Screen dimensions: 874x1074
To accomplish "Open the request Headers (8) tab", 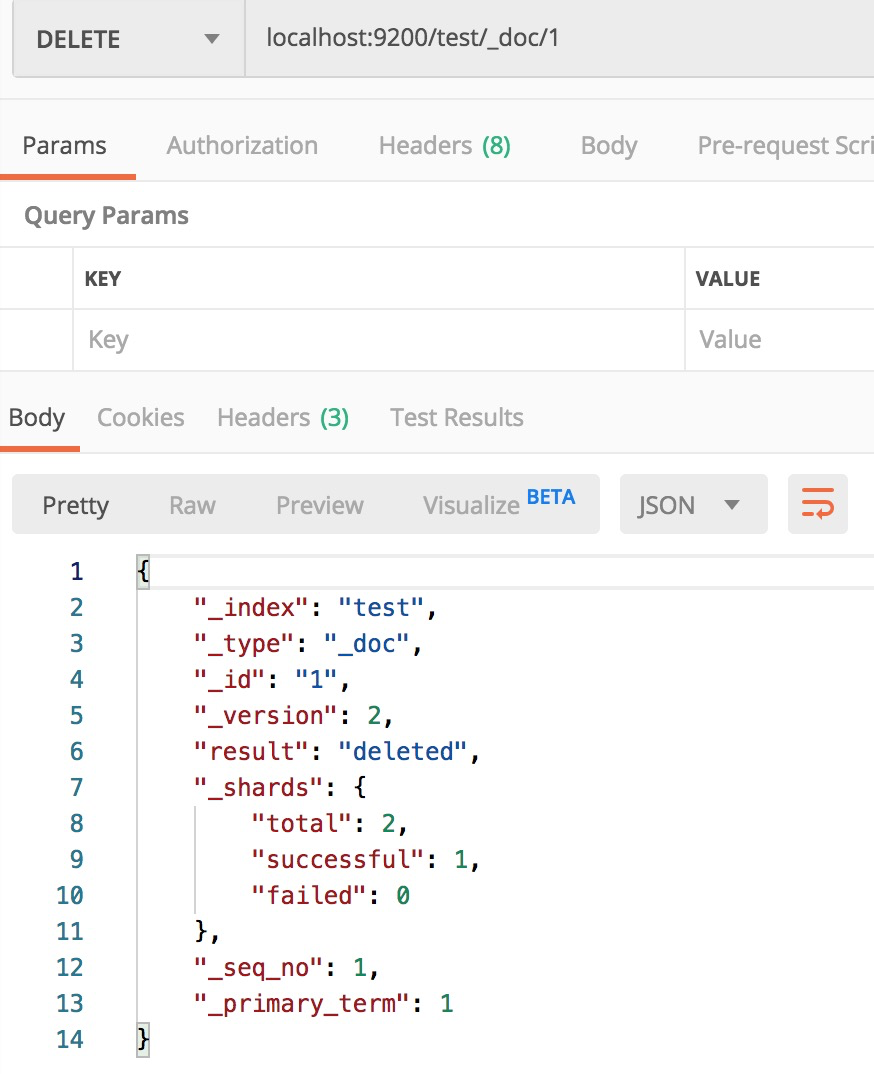I will click(x=444, y=146).
